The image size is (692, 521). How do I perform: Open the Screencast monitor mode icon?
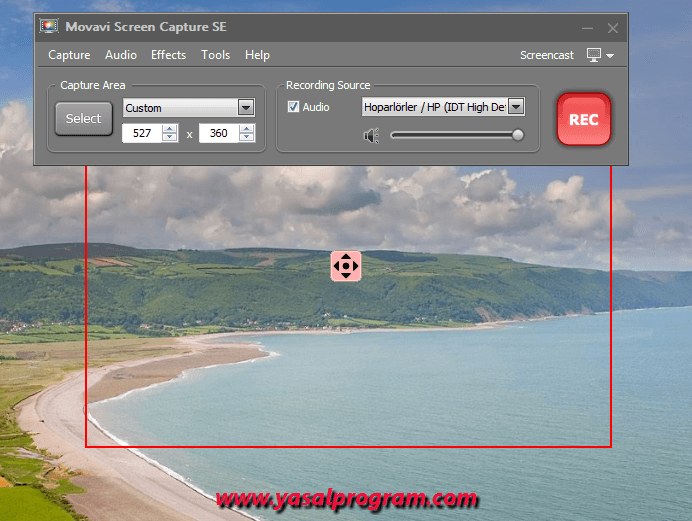click(x=594, y=55)
